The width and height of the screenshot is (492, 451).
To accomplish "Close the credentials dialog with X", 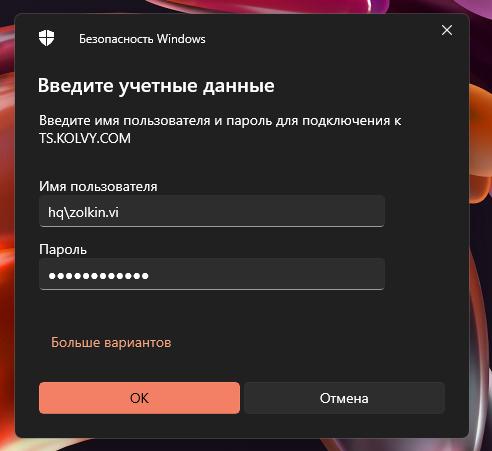I will (447, 30).
